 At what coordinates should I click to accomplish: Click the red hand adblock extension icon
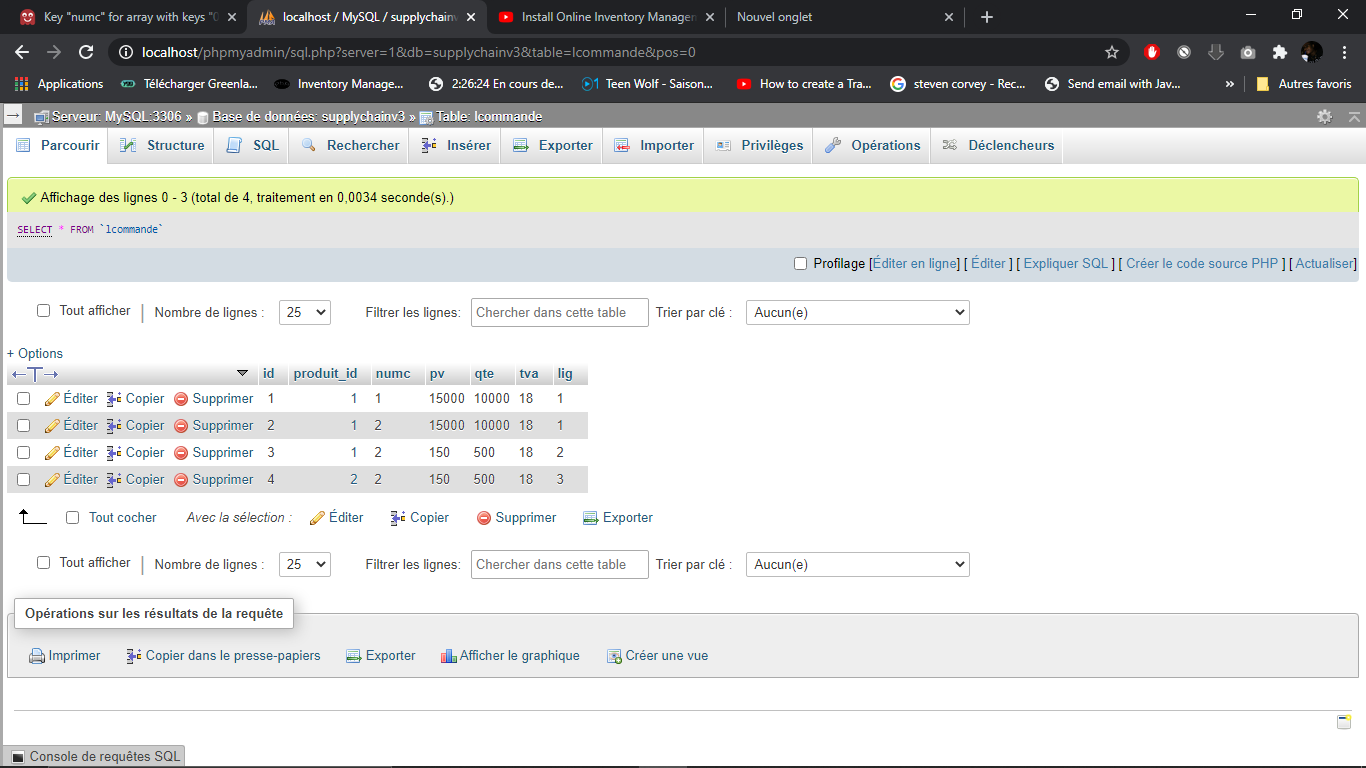point(1152,52)
